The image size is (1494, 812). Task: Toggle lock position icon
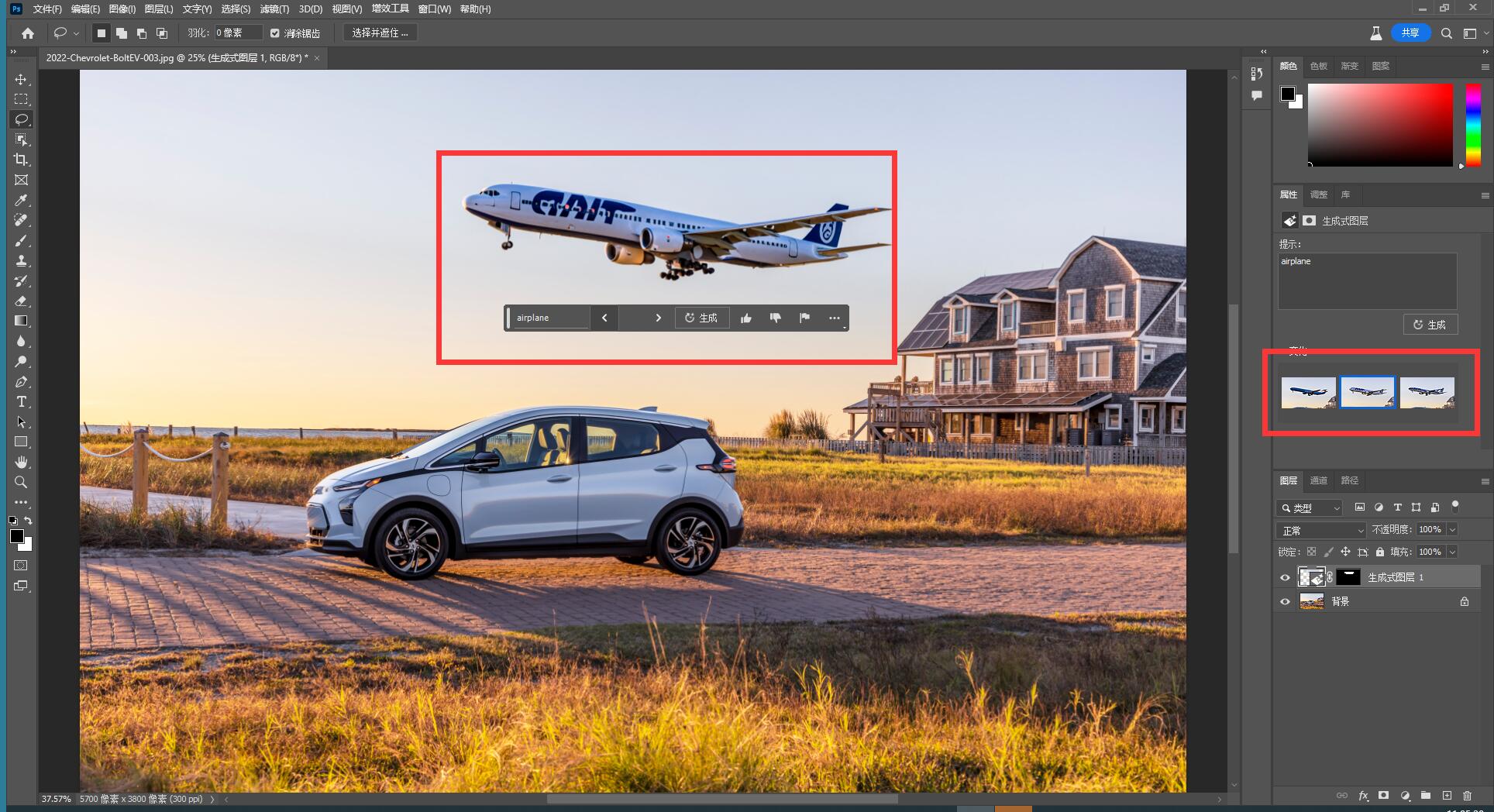[x=1345, y=552]
